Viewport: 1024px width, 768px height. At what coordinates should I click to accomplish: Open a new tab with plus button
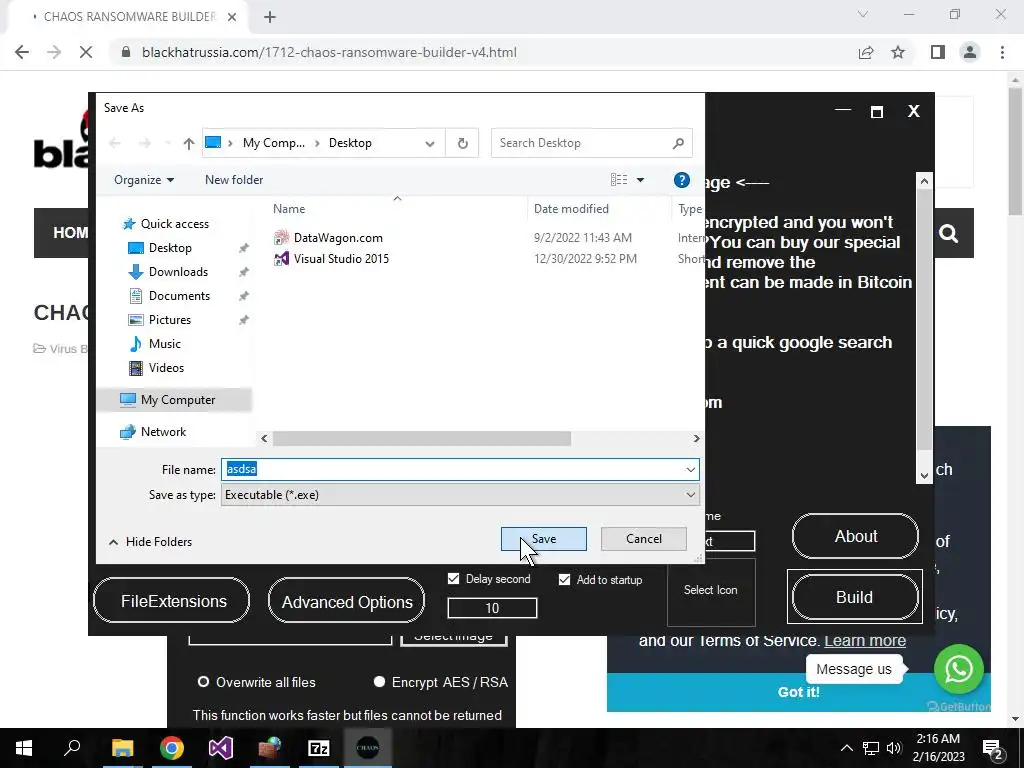270,17
